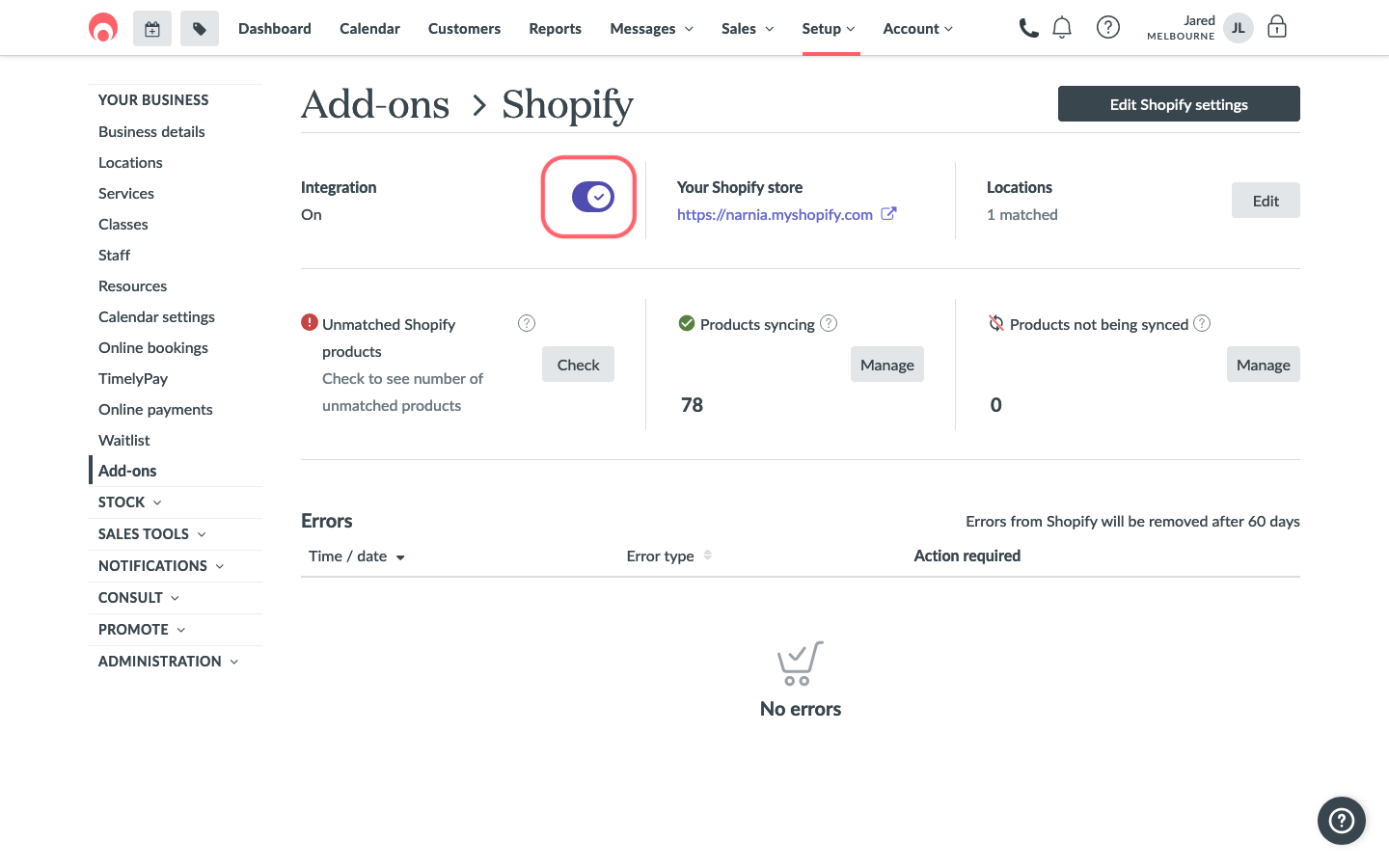Open the narnia.myshopify.com store link

point(775,215)
